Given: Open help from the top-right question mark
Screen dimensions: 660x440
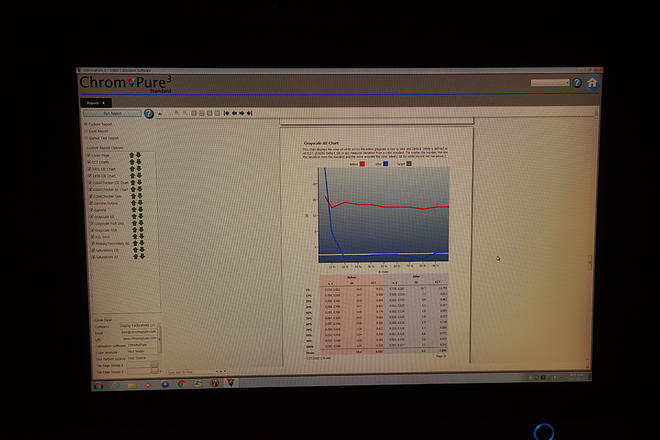Looking at the screenshot, I should pos(577,83).
